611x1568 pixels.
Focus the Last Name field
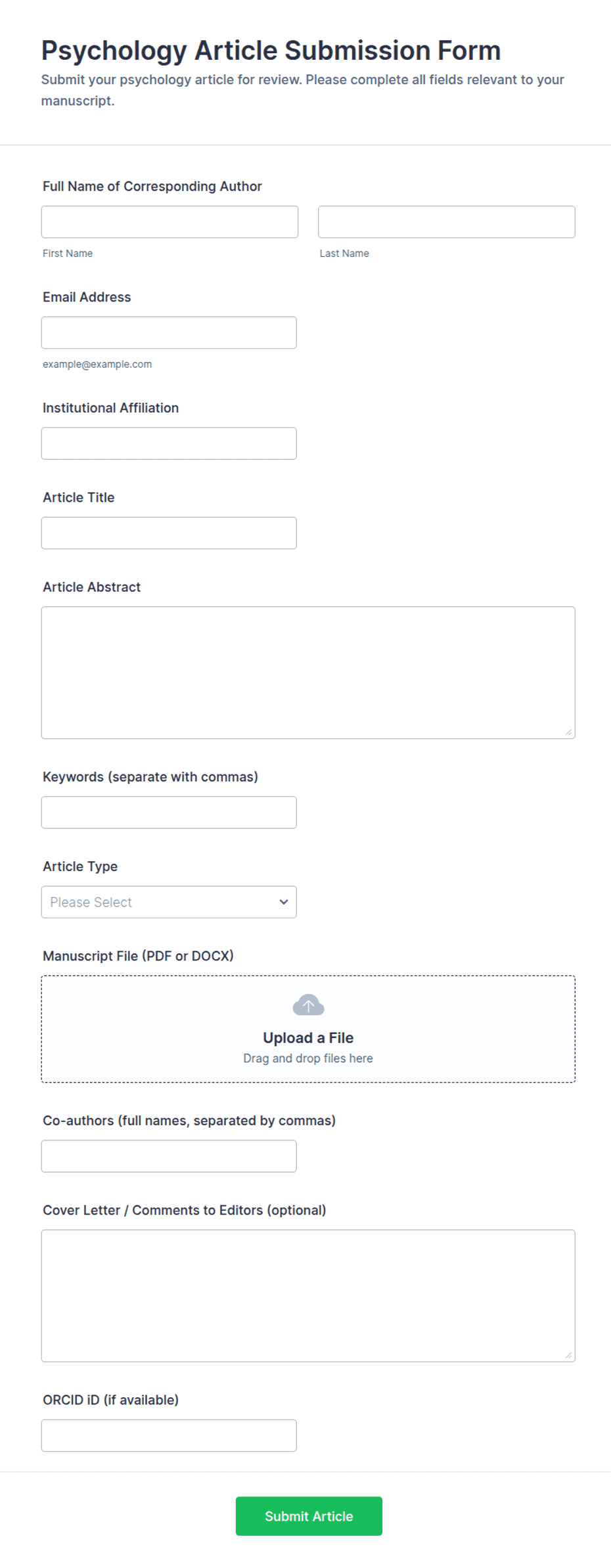tap(447, 222)
